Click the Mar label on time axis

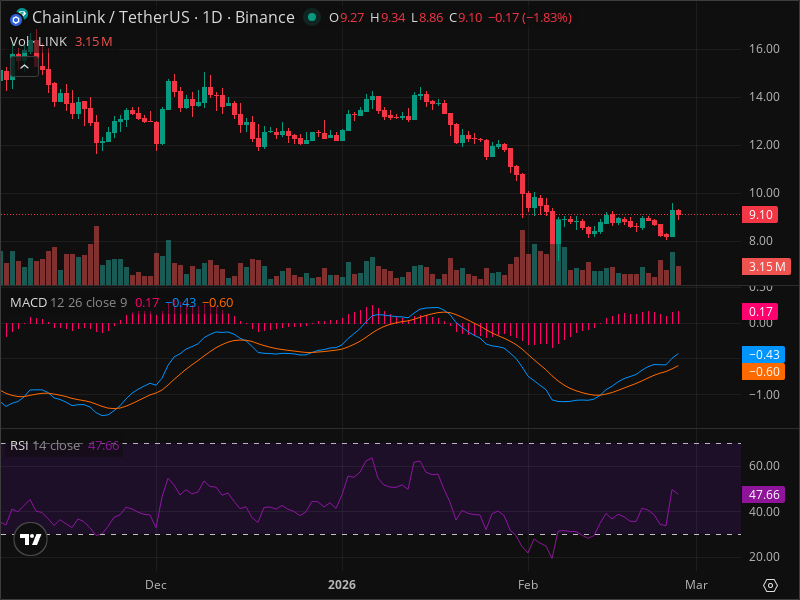[x=696, y=585]
